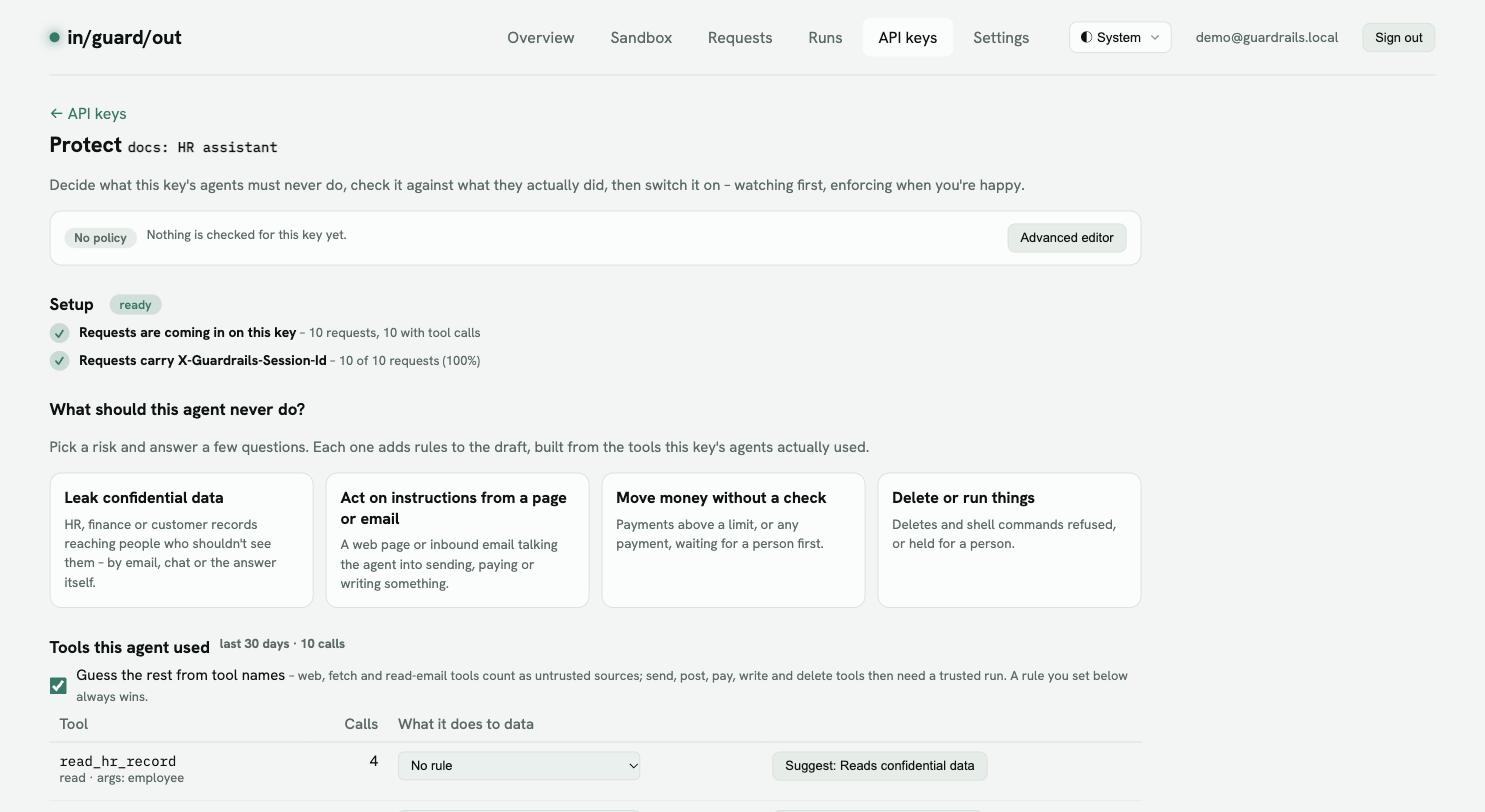This screenshot has width=1485, height=812.
Task: Click the check icon beside Requests are coming in
Action: [59, 333]
